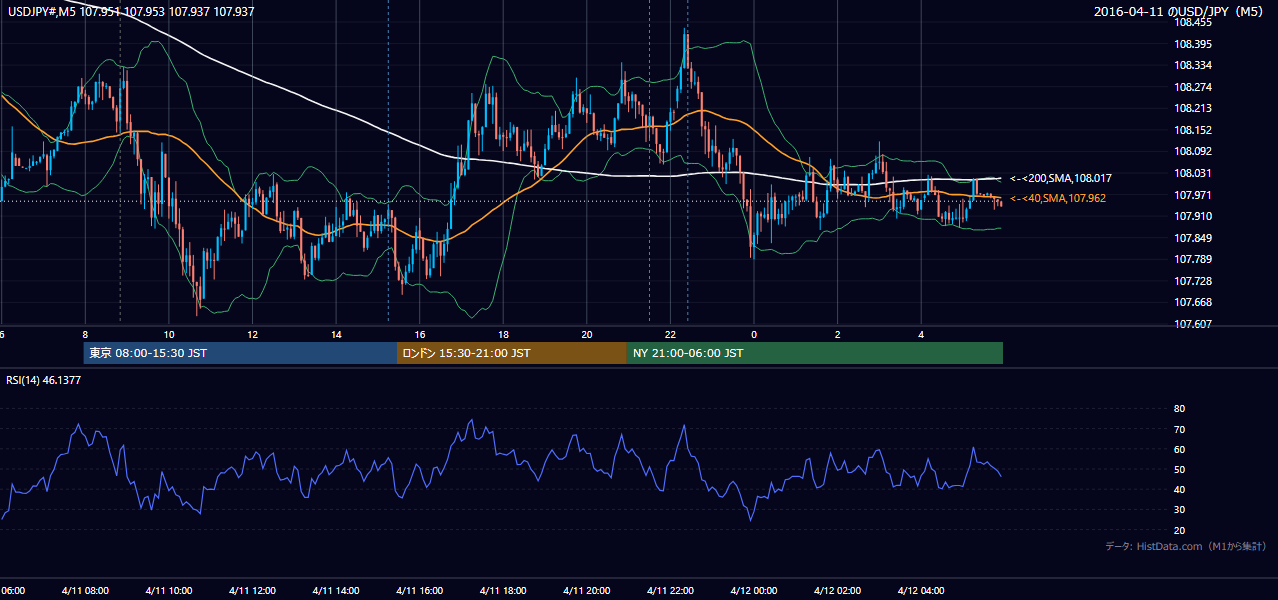1278x600 pixels.
Task: Click hour tick 20 under the price chart
Action: point(587,335)
